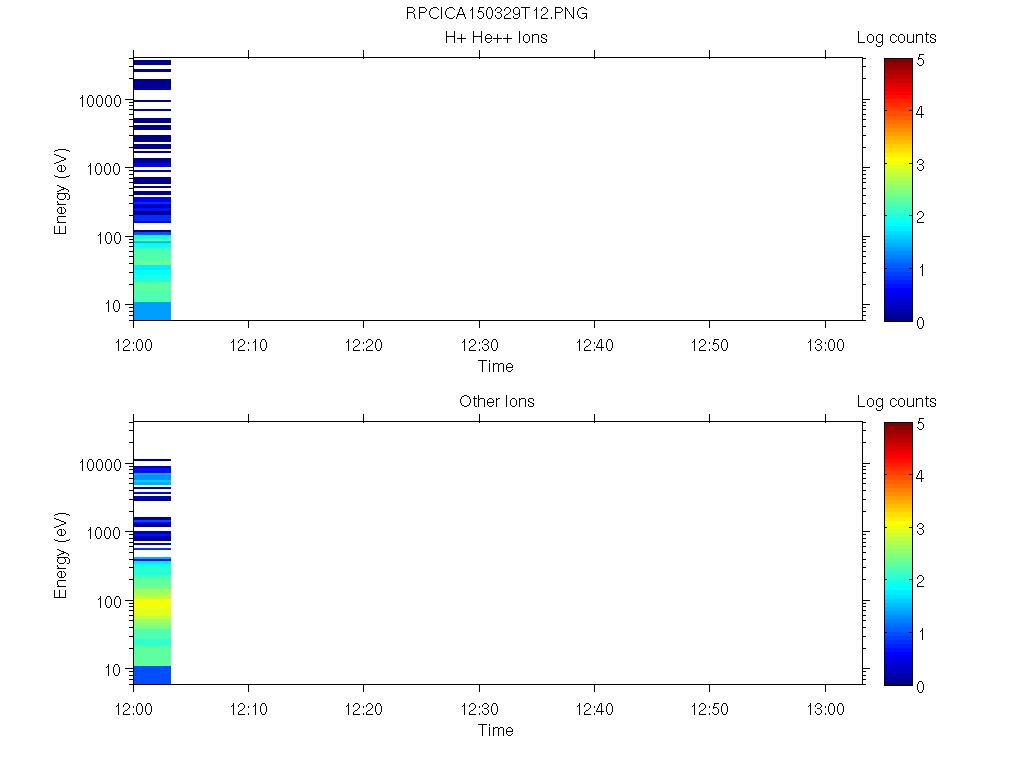Screen dimensions: 1024x768
Task: Click the Other Ions plot colorbar
Action: point(898,554)
